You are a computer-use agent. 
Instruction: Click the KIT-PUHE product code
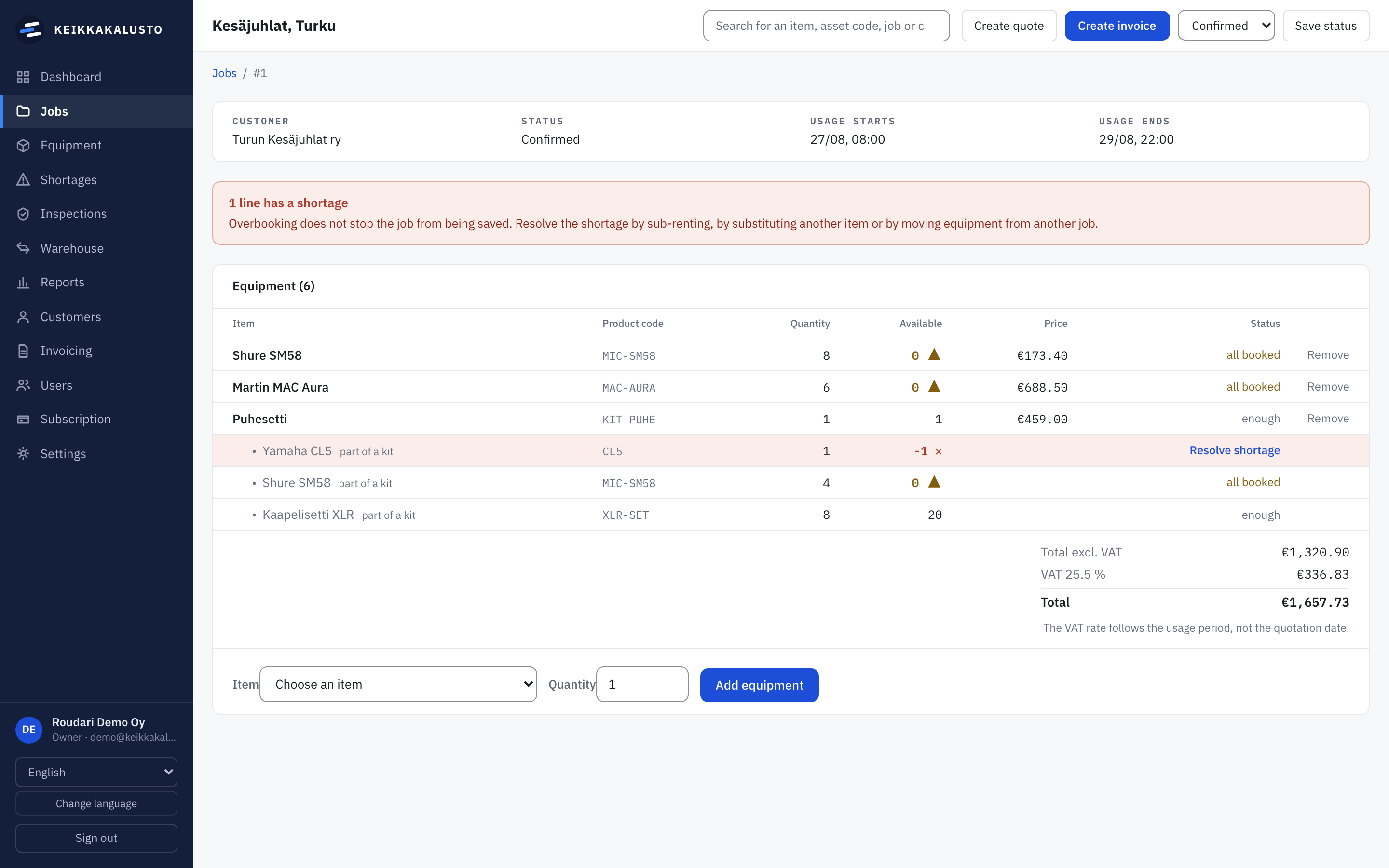coord(629,420)
